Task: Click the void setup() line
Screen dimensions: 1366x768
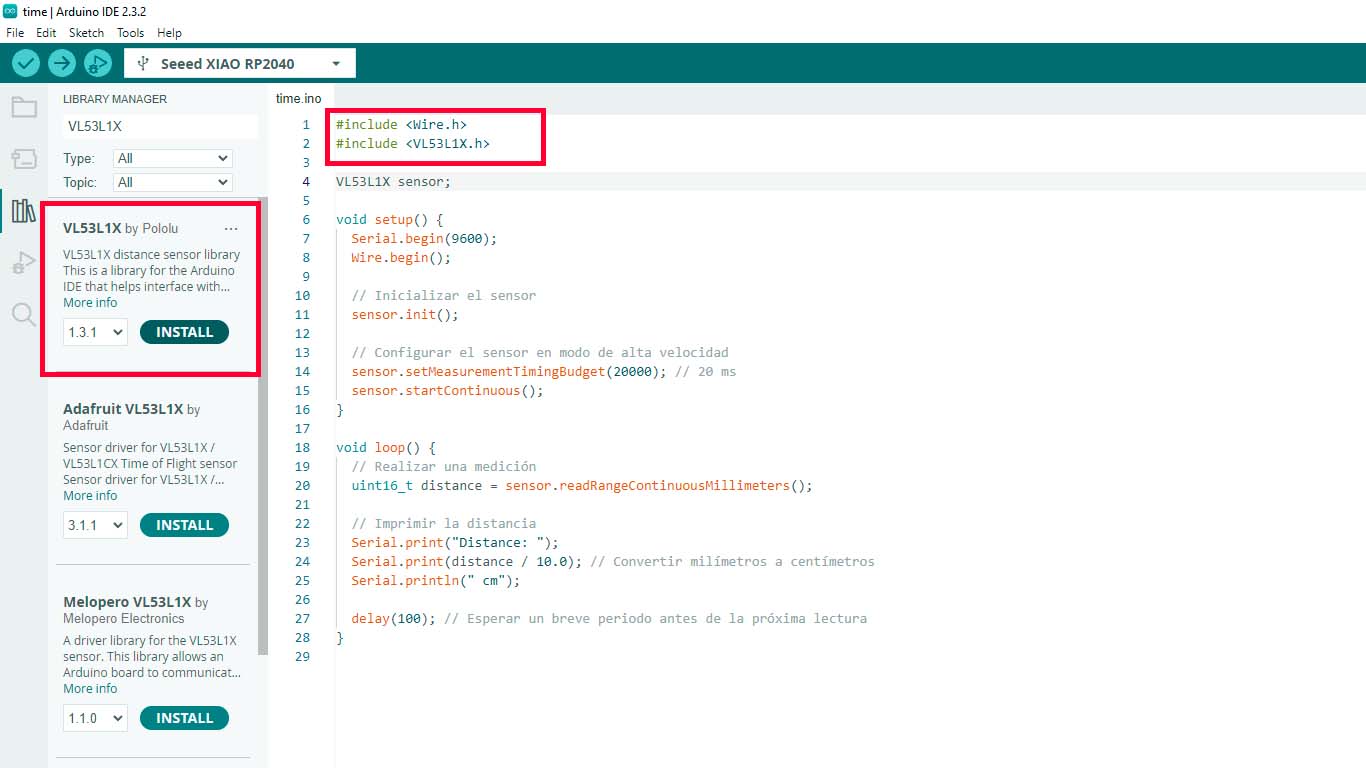Action: tap(389, 220)
